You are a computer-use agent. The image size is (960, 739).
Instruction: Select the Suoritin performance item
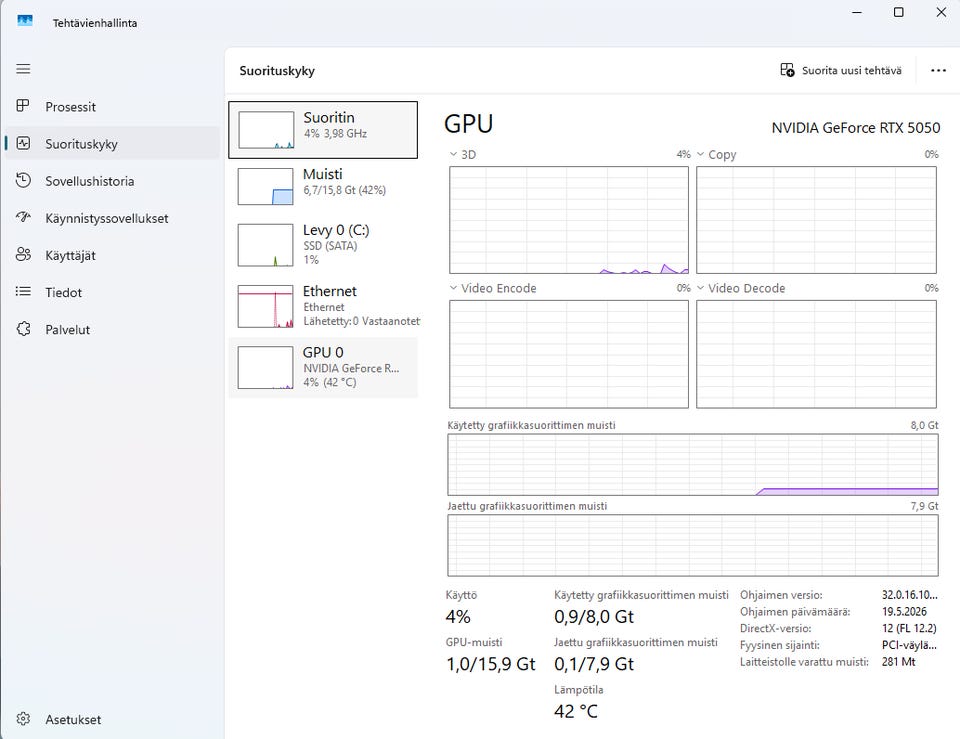(x=323, y=130)
